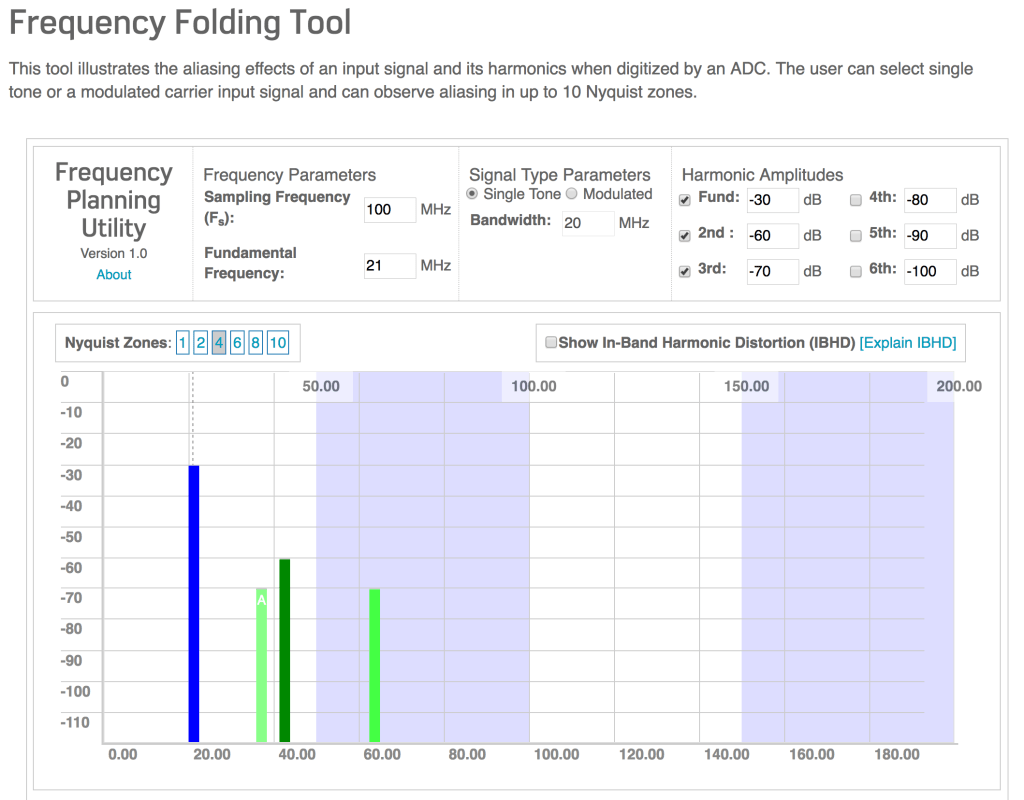Focus the Bandwidth input field

coord(587,223)
